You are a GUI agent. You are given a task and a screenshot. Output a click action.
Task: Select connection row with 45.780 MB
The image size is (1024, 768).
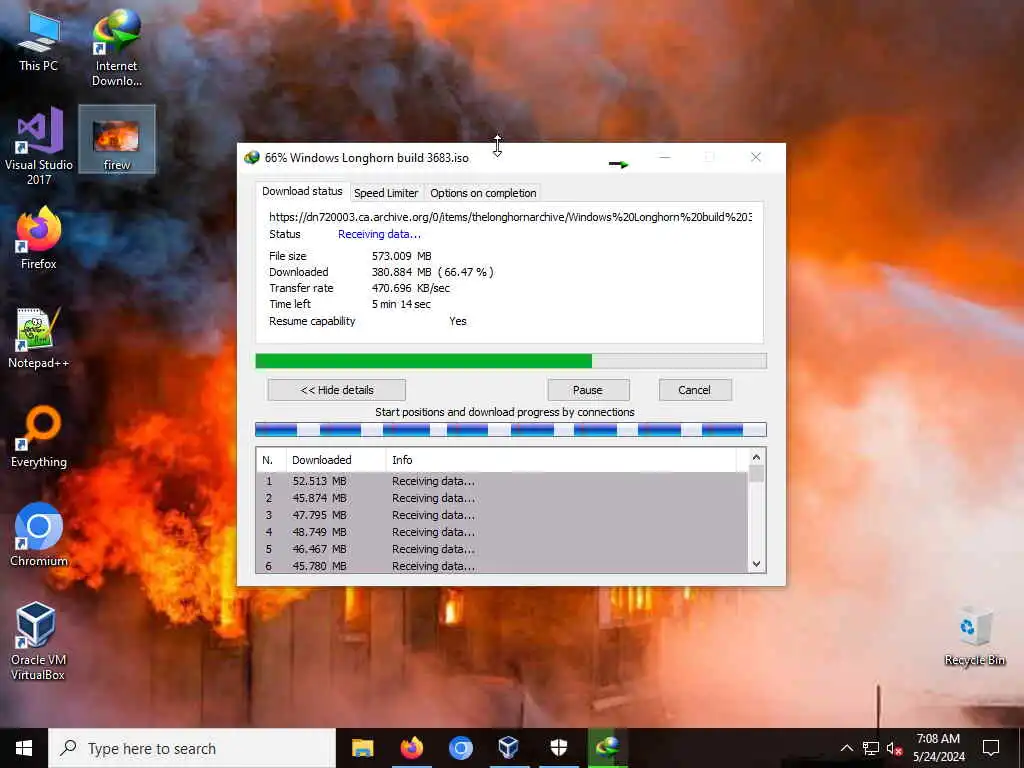click(502, 566)
